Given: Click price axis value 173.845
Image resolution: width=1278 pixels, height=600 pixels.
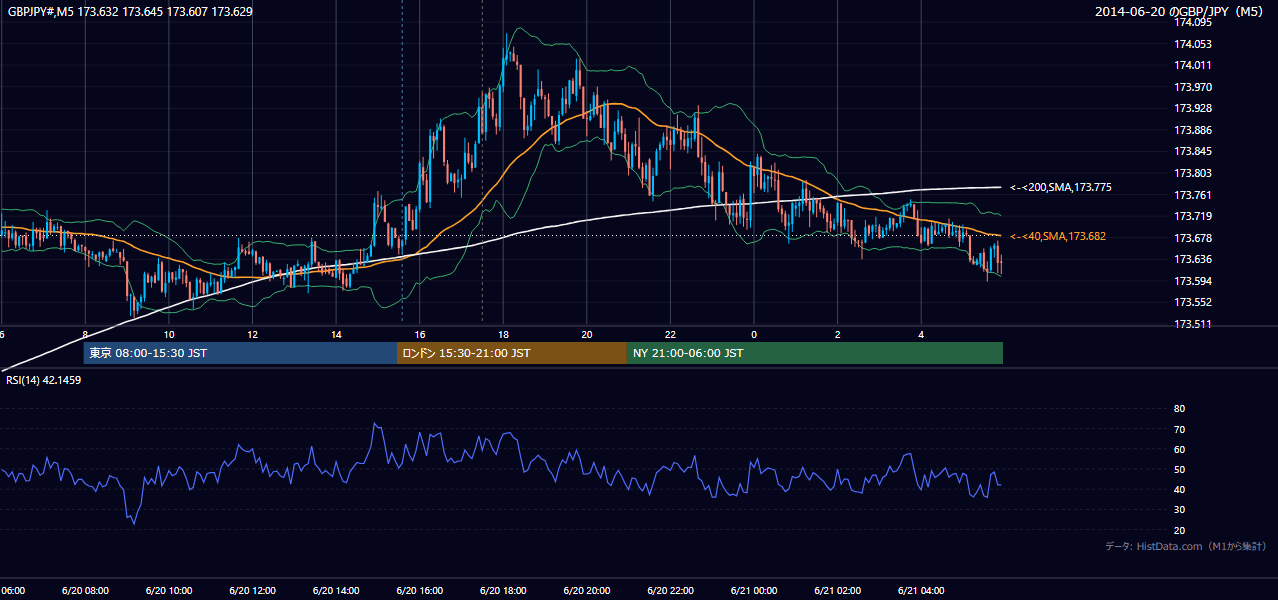Looking at the screenshot, I should point(1192,152).
